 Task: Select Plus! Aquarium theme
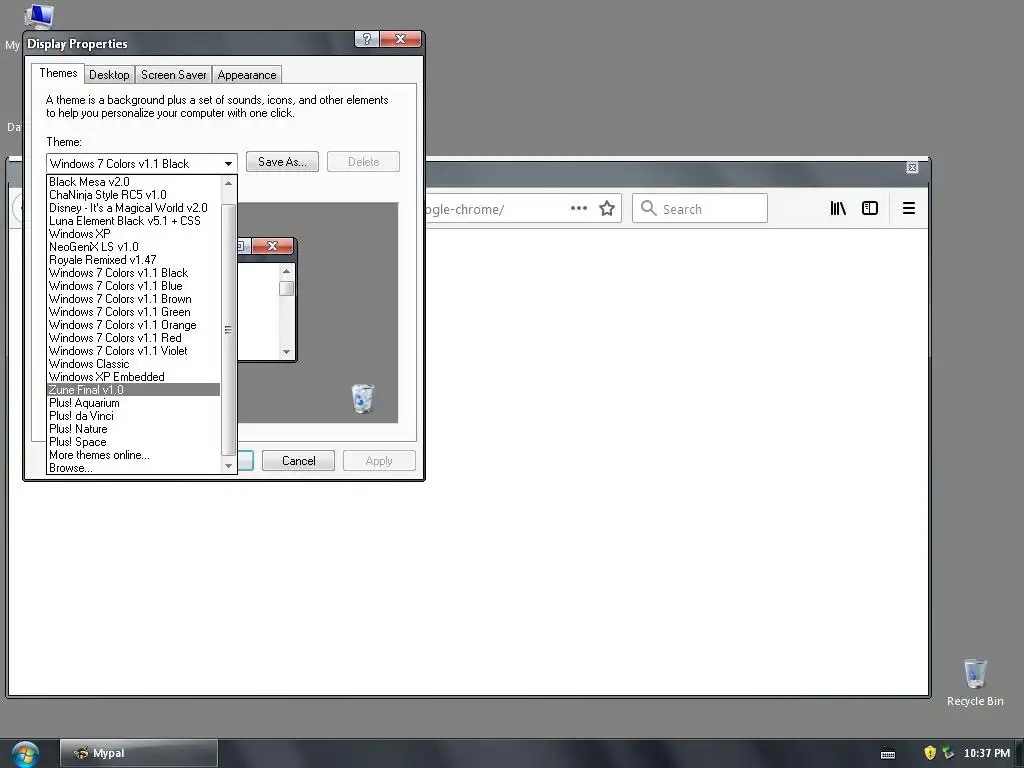pos(134,403)
